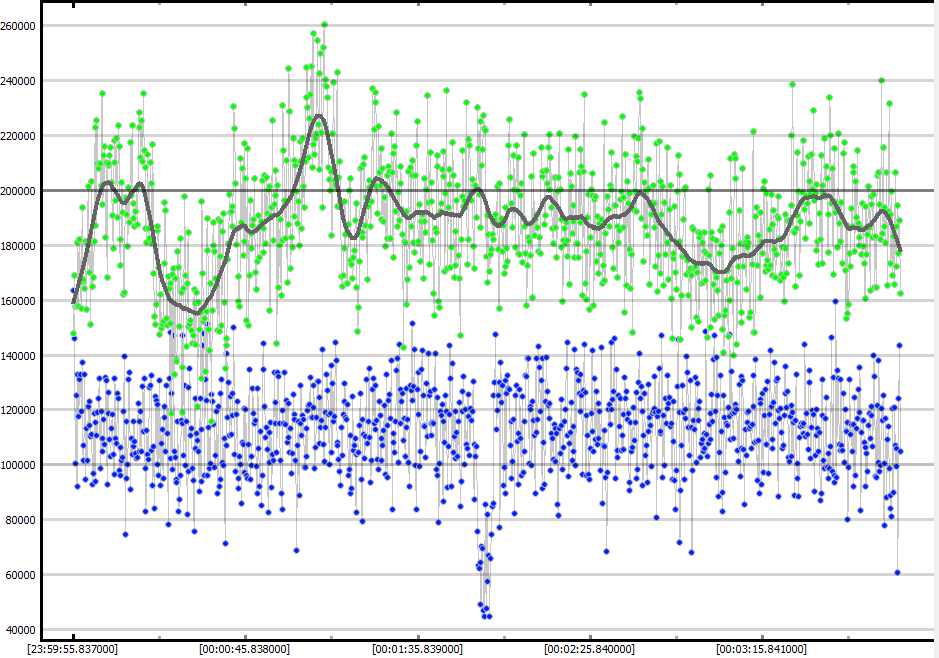
Task: Click the gray curve's lowest dip near 155000
Action: [x=198, y=312]
